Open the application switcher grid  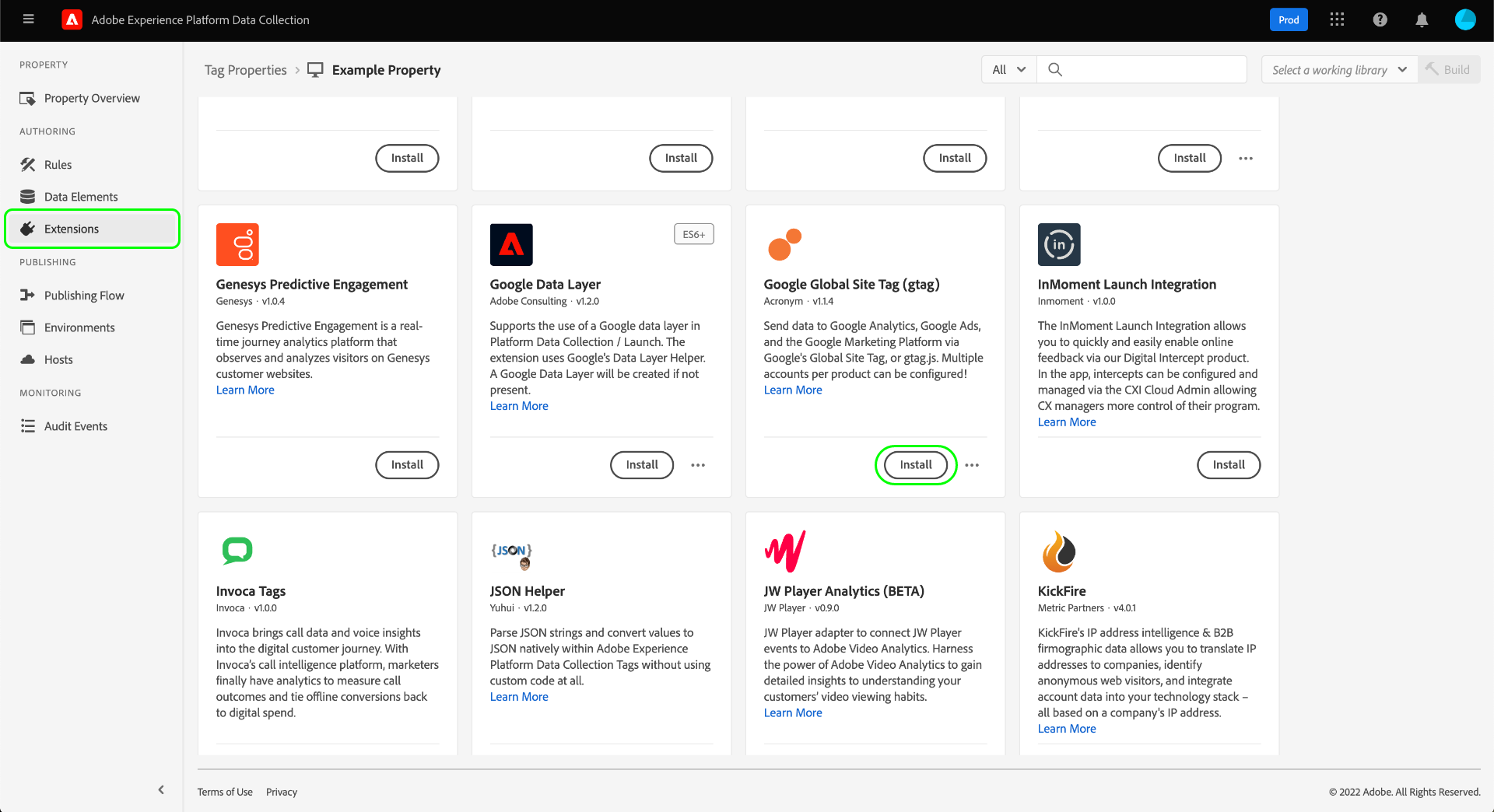1337,19
